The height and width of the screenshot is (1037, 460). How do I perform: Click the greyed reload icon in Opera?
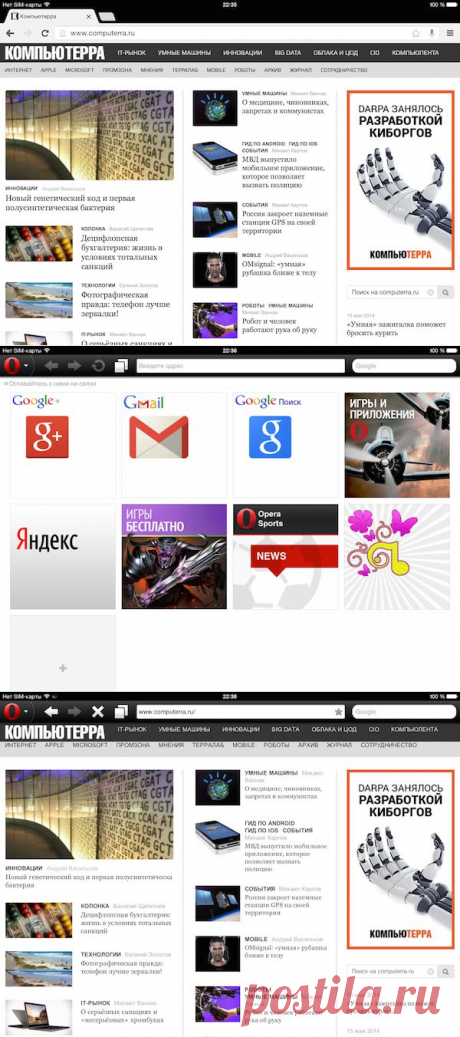98,366
